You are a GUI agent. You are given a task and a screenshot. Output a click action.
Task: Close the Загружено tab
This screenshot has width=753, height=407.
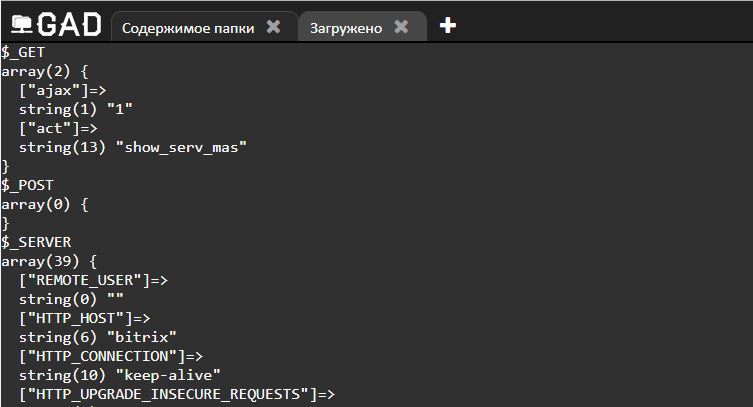pyautogui.click(x=401, y=26)
